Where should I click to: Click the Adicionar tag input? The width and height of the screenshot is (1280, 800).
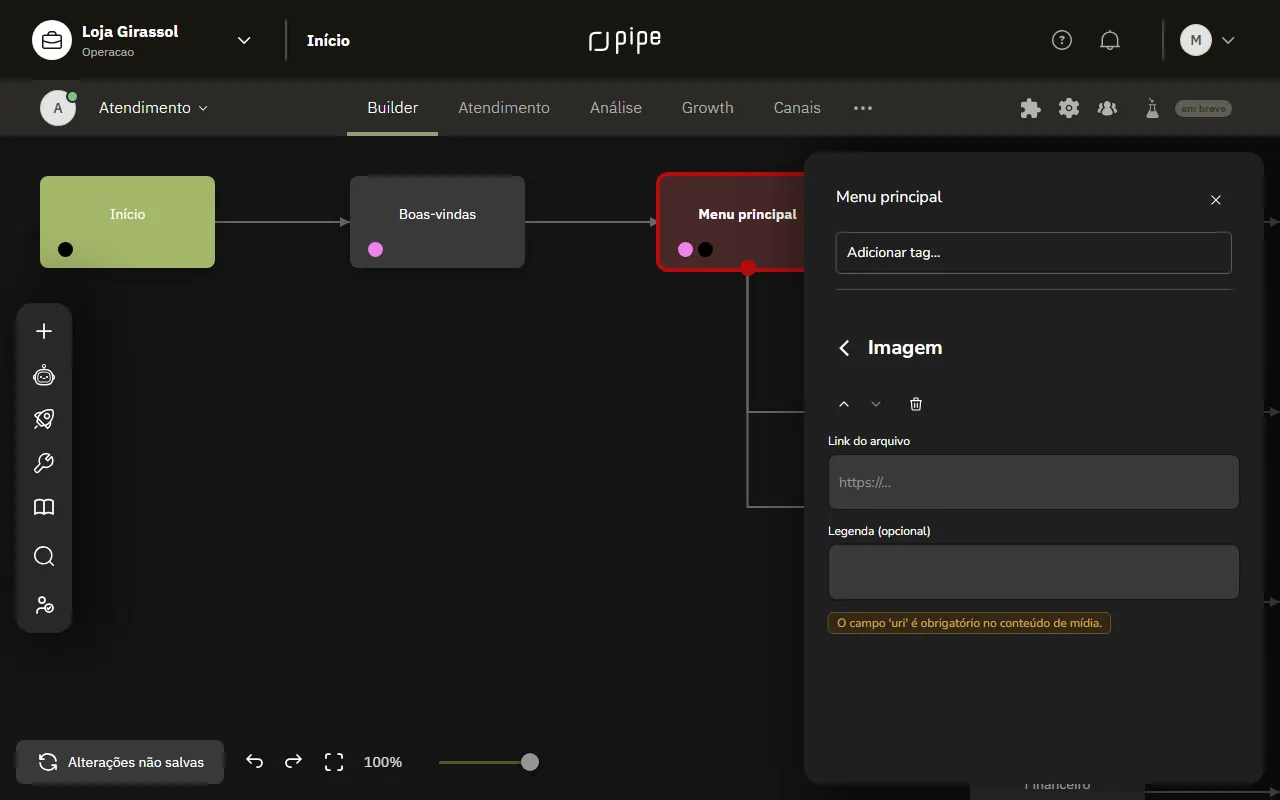click(1034, 253)
